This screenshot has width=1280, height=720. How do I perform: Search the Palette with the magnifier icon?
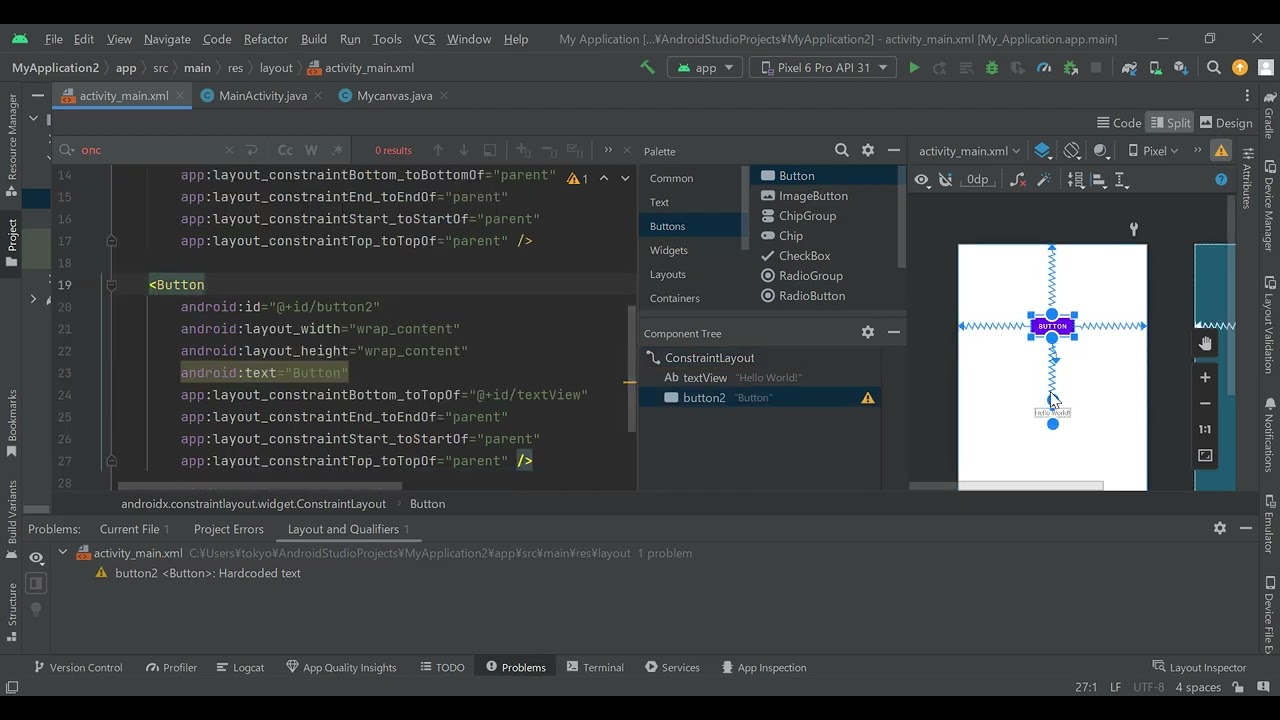coord(842,150)
